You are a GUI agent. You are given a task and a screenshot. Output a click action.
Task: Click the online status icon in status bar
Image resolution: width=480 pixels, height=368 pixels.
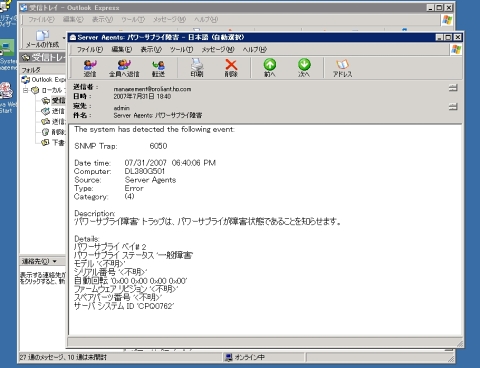[x=229, y=357]
